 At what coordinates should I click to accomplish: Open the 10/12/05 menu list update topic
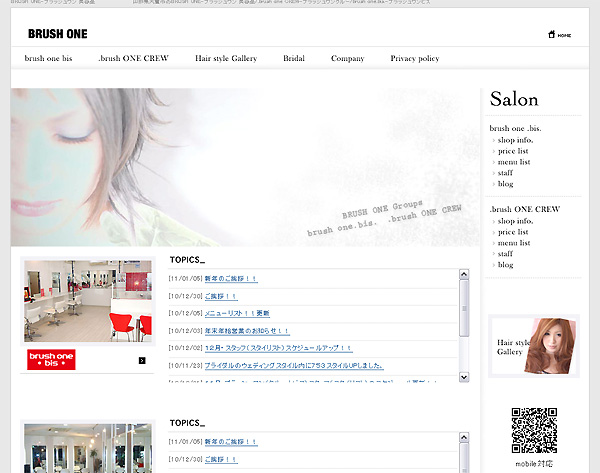point(237,313)
